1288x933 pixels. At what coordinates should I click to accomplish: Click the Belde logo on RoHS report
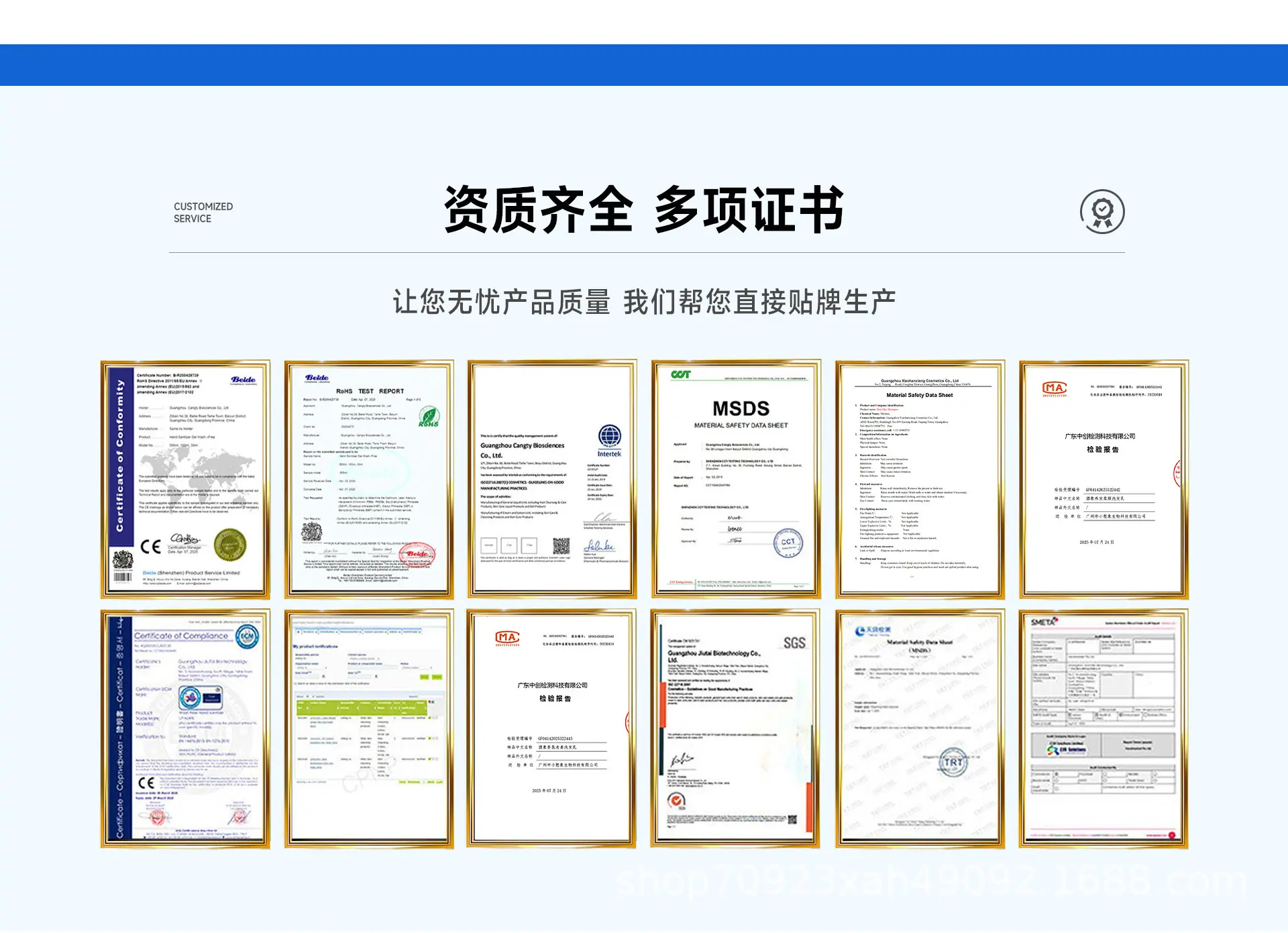317,378
